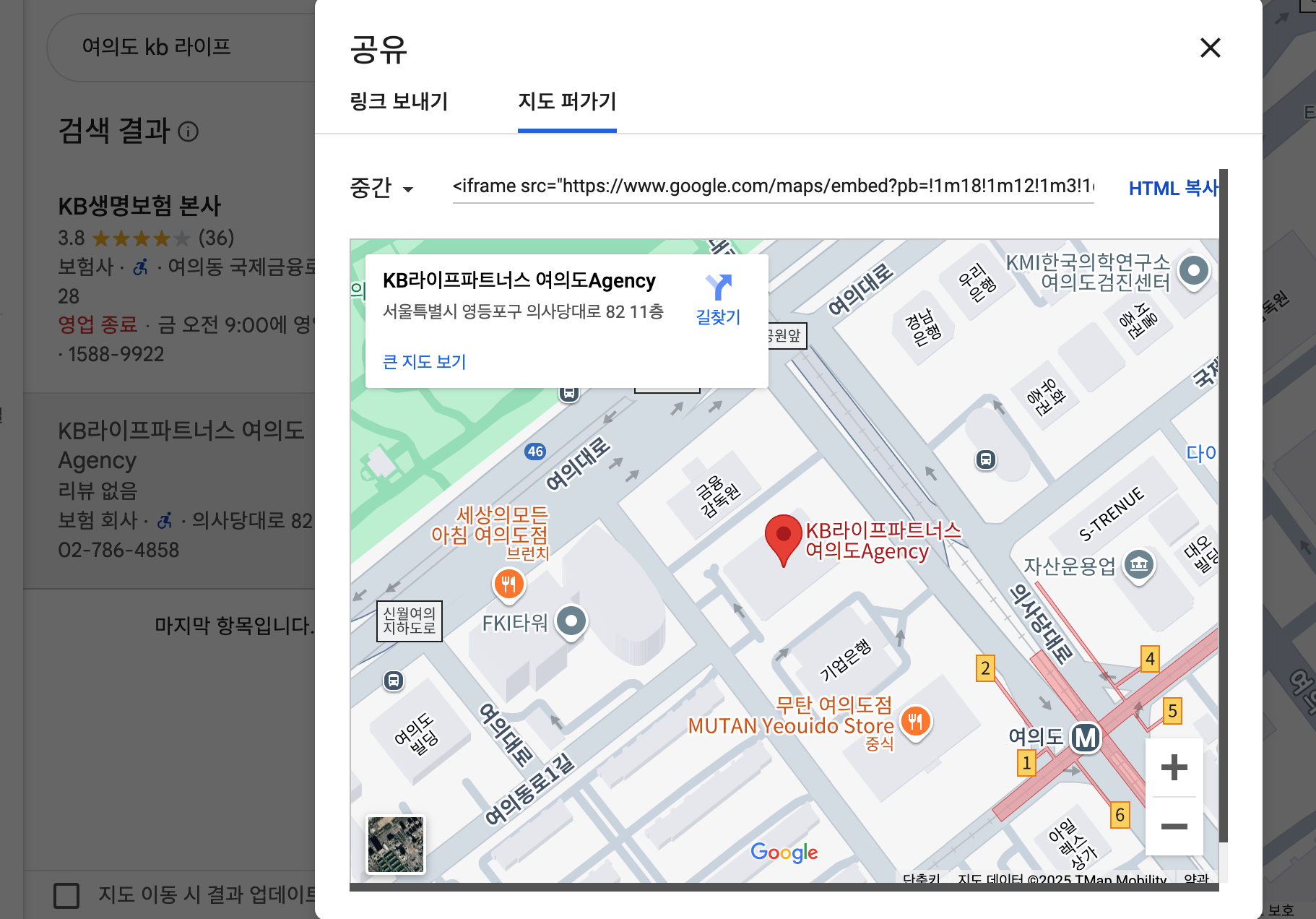
Task: Click the 마지막 항목입니다 message
Action: coord(235,626)
